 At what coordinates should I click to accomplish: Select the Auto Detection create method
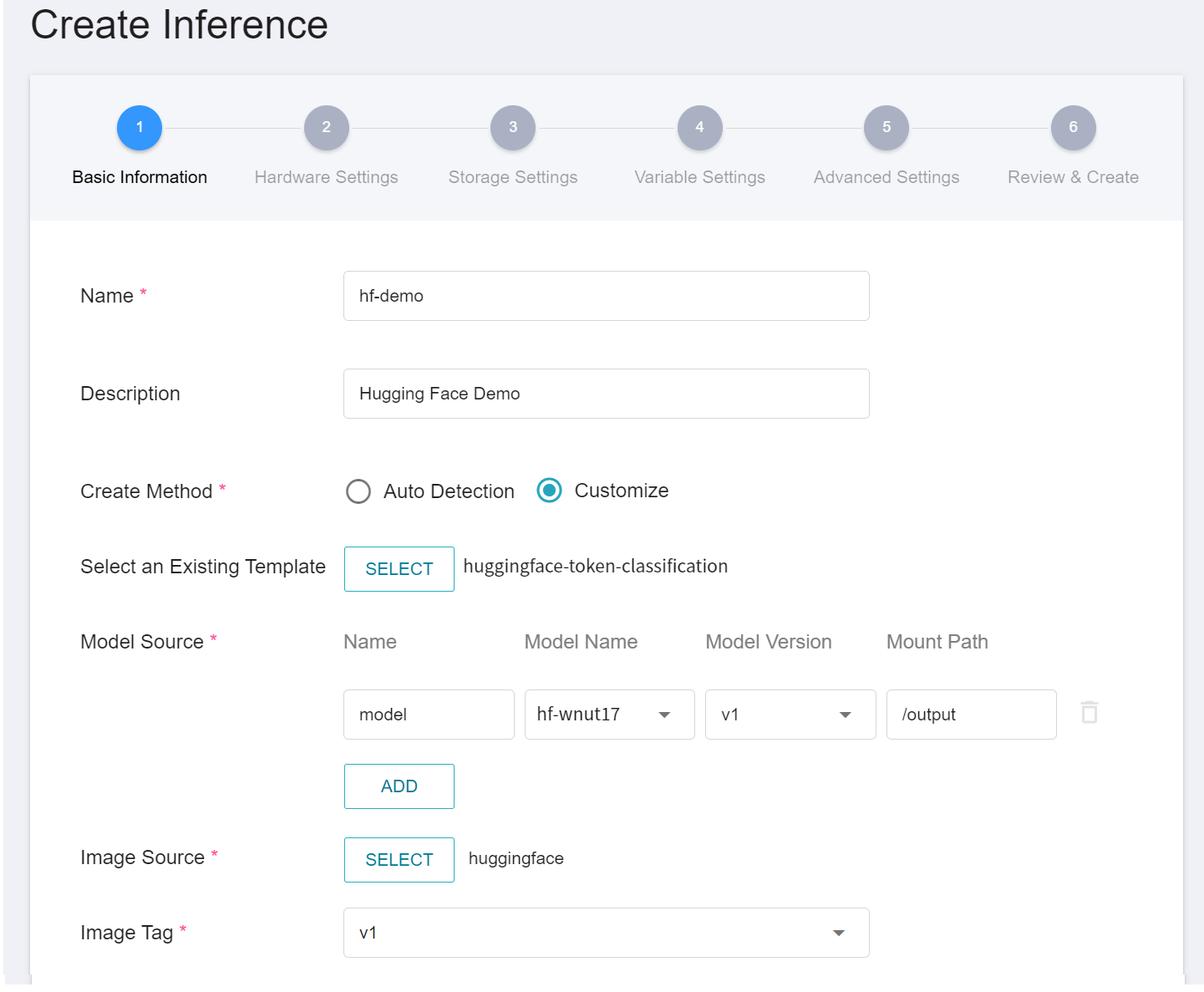click(358, 491)
